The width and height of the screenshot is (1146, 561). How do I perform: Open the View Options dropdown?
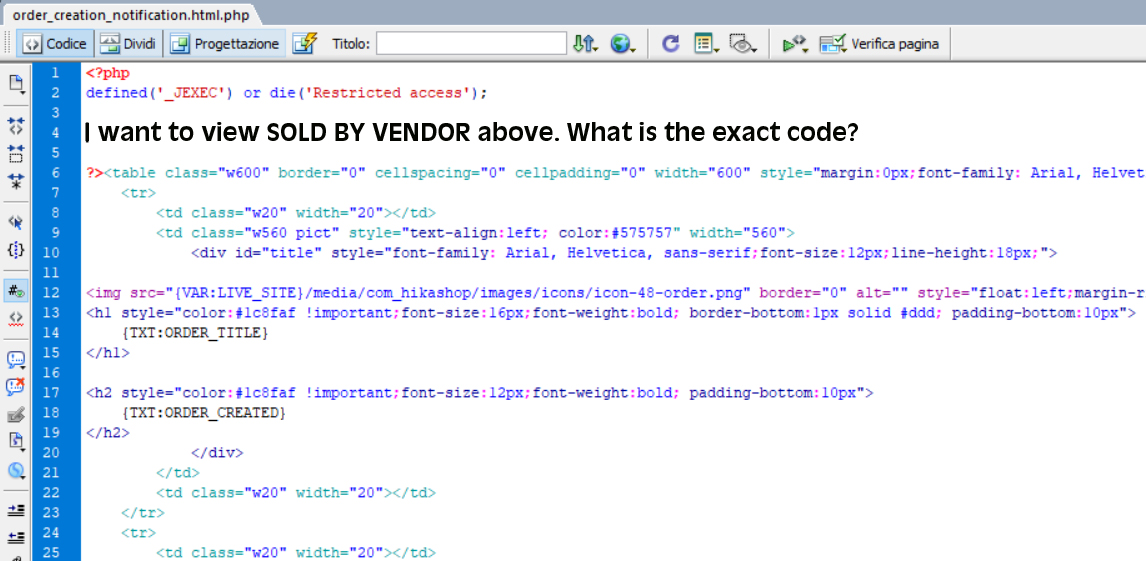(707, 44)
